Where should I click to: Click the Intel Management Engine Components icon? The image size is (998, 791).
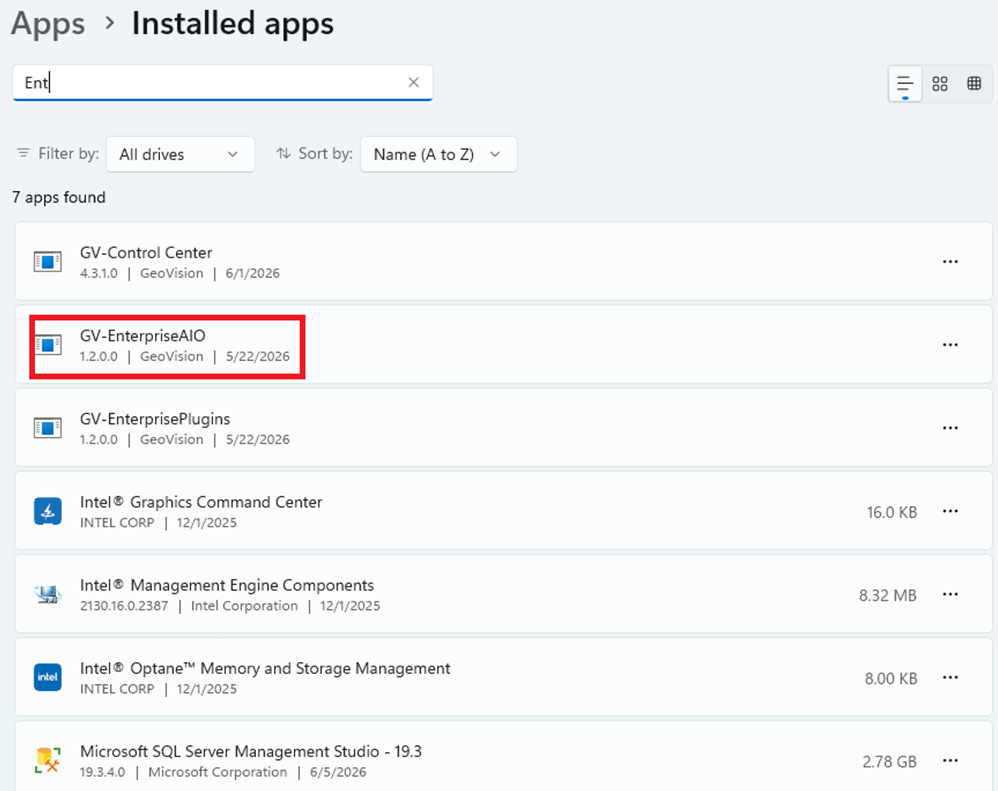48,594
